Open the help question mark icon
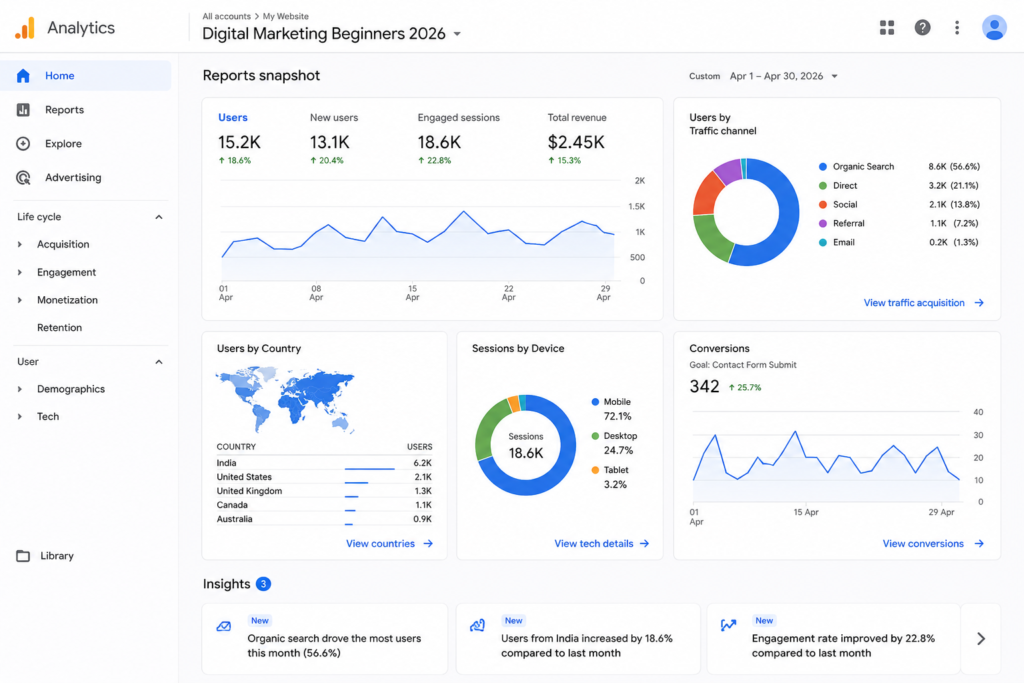The image size is (1024, 683). 922,27
